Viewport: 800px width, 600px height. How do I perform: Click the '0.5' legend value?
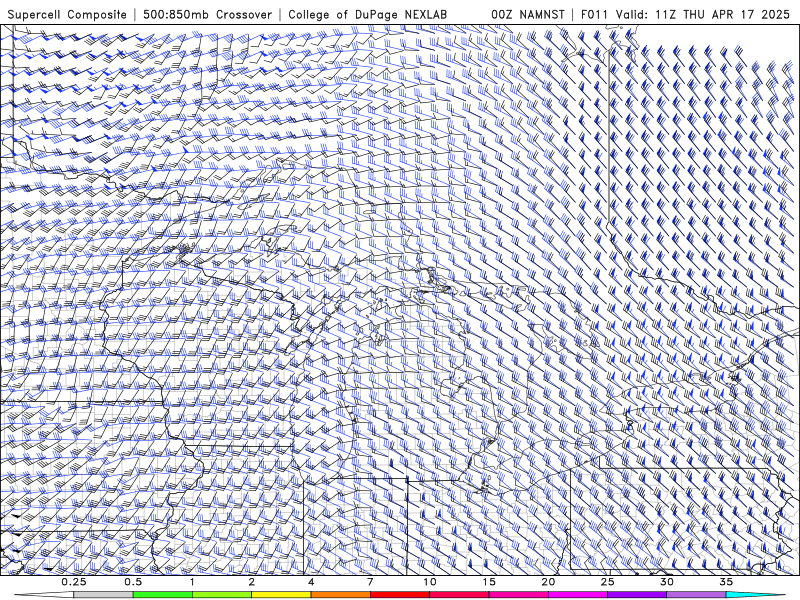pos(133,582)
